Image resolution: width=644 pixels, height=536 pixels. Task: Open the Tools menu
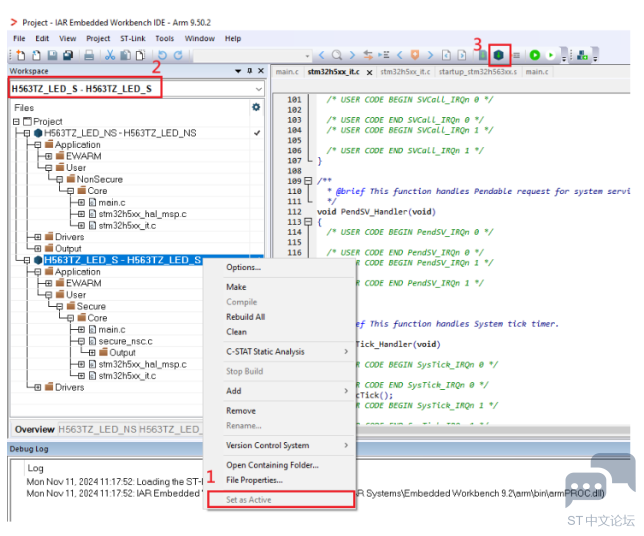click(164, 39)
